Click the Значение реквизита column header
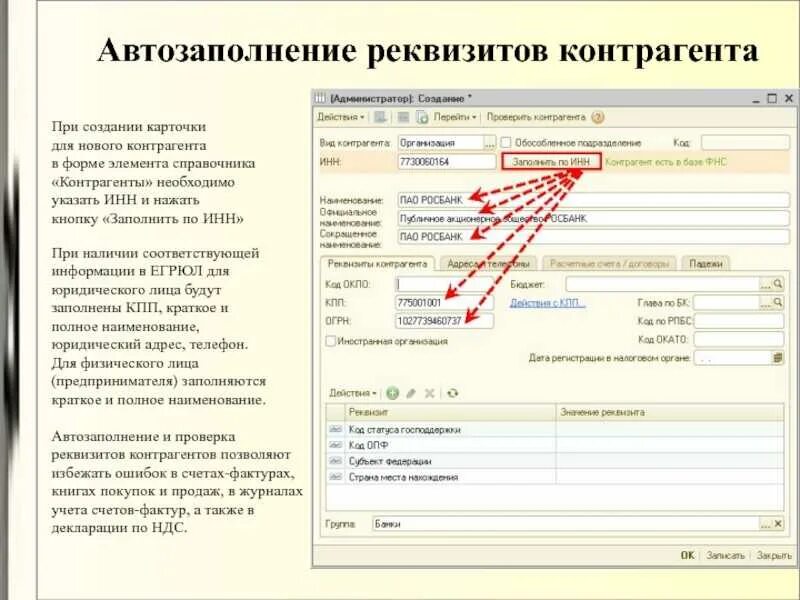Viewport: 800px width, 600px height. 670,412
